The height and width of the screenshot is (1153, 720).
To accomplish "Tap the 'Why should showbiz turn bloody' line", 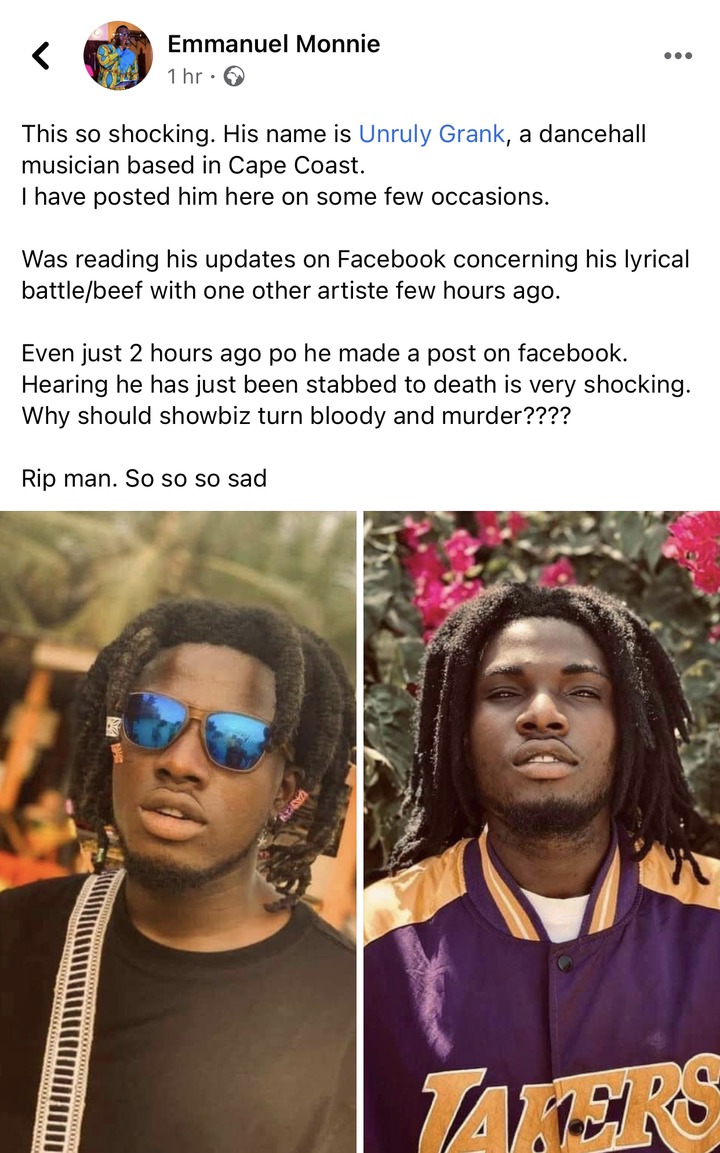I will tap(296, 416).
